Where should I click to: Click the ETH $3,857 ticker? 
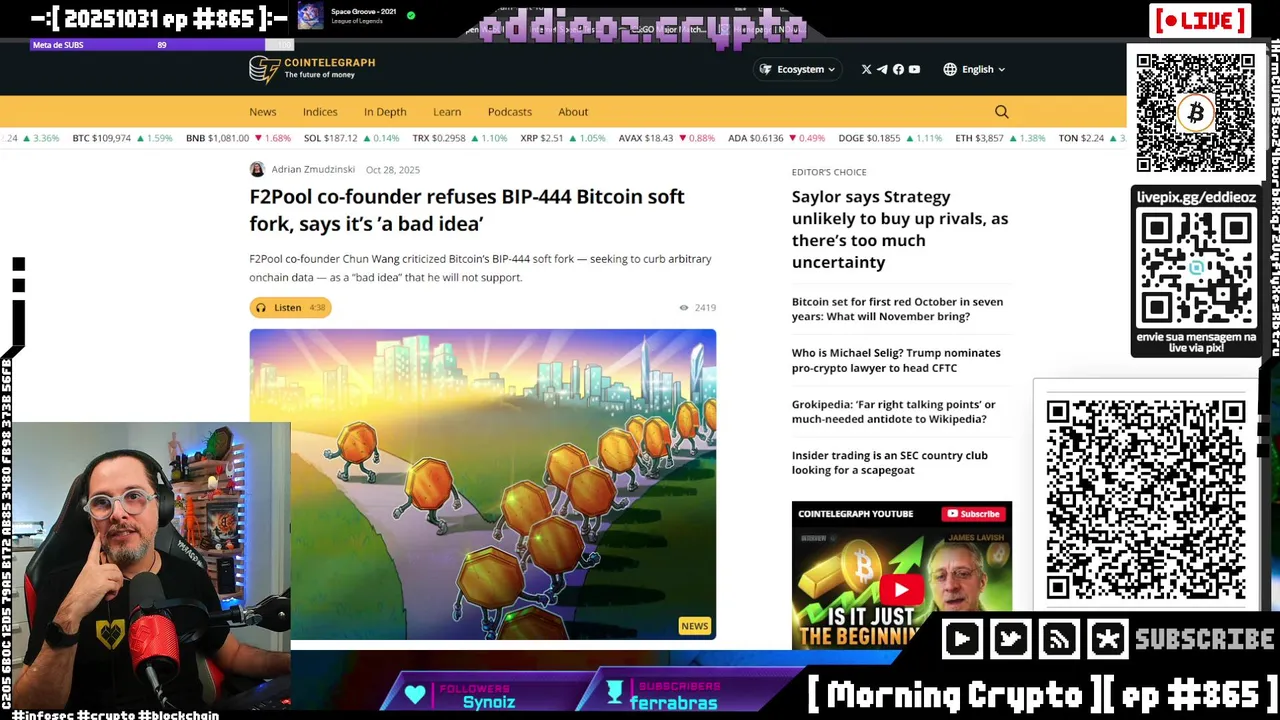point(1000,138)
